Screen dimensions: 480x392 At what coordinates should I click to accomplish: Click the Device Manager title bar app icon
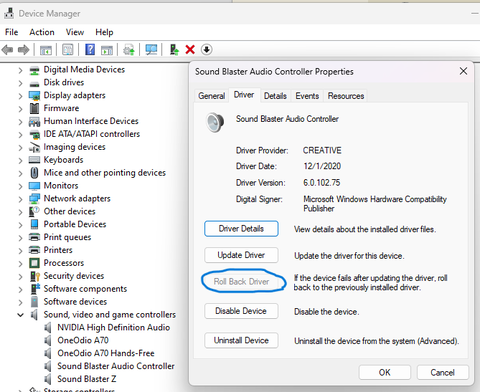[x=9, y=13]
